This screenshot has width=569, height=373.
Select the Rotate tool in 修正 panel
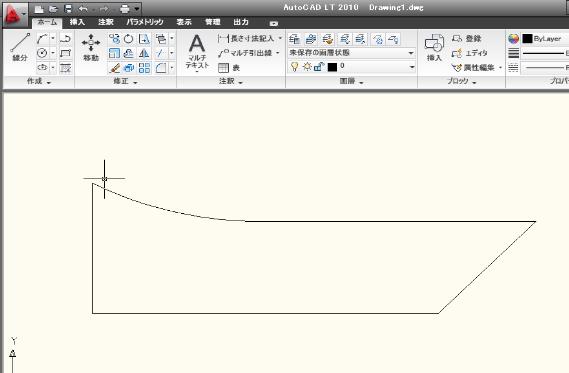pos(129,38)
